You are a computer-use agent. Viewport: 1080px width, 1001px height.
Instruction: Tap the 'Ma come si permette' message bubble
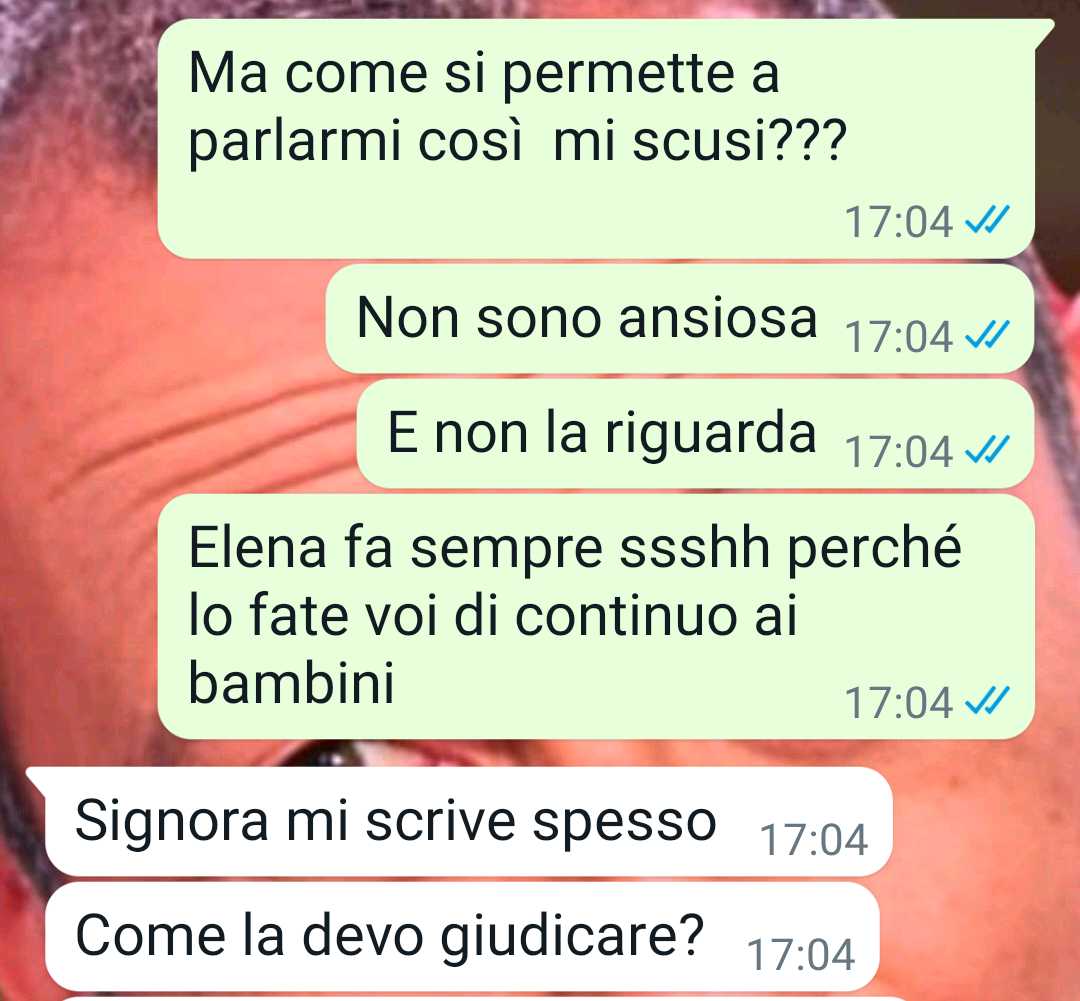596,138
